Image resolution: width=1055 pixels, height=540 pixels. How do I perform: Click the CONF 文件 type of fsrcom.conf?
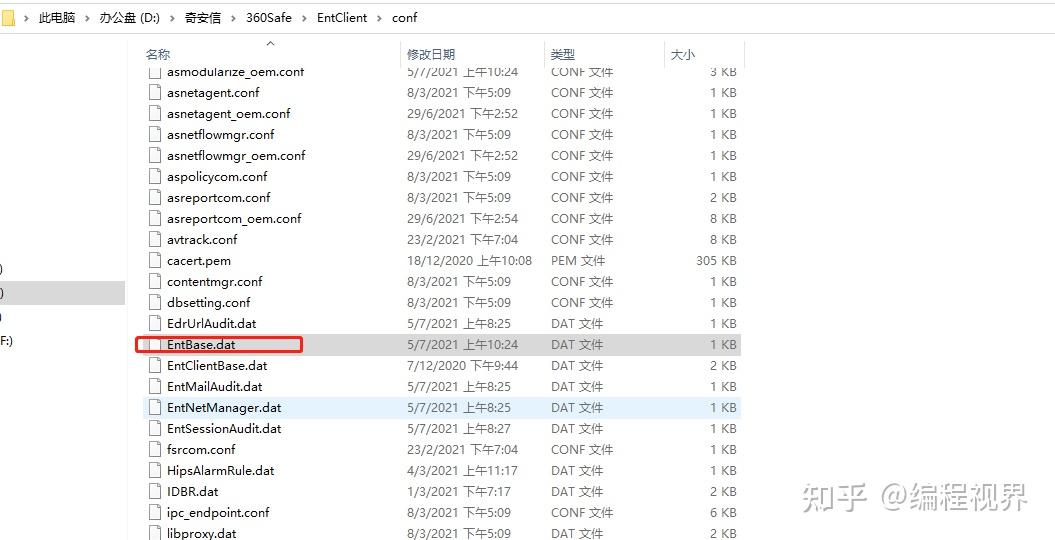click(x=582, y=450)
